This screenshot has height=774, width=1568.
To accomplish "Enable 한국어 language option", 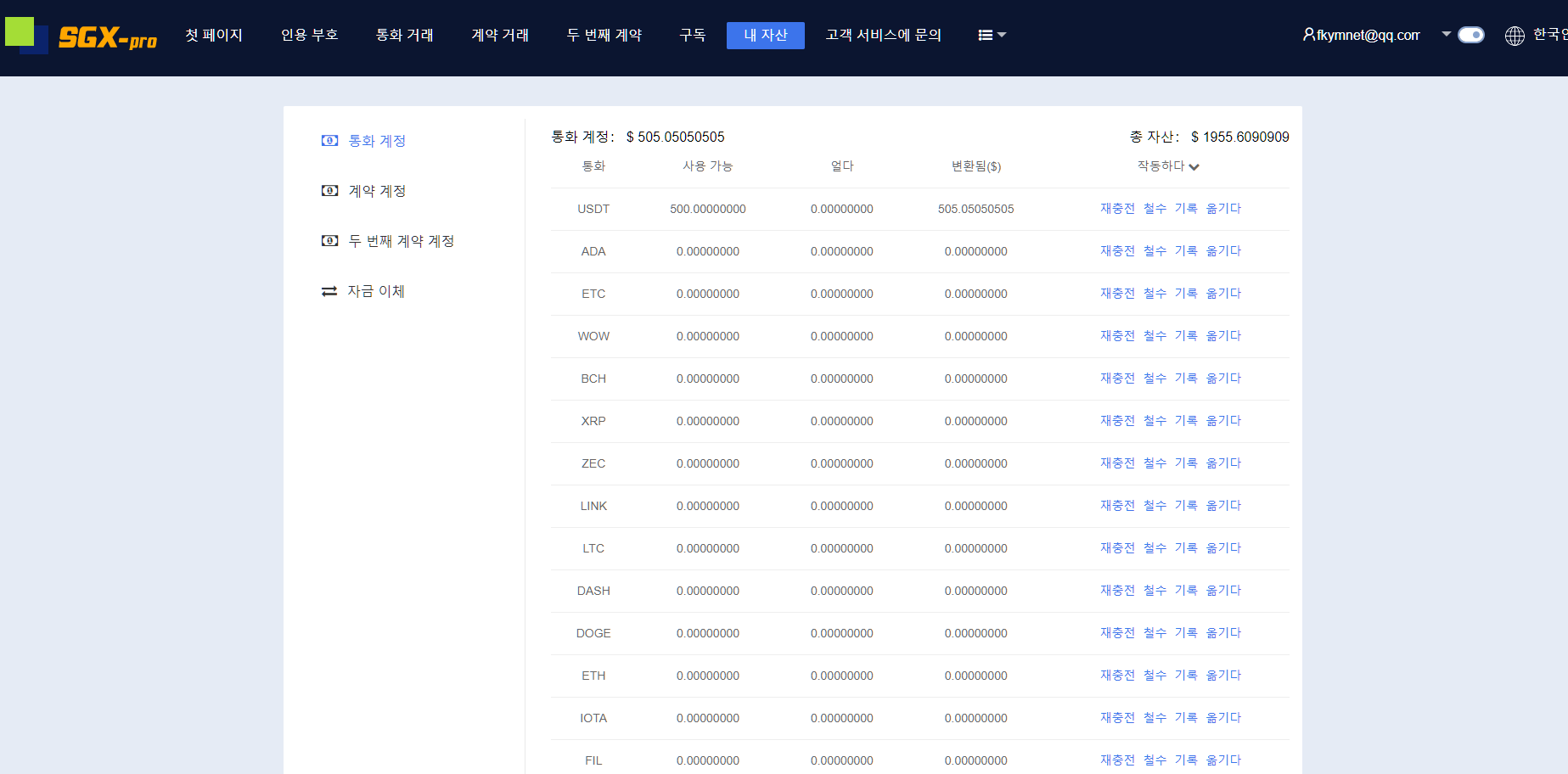I will tap(1551, 35).
